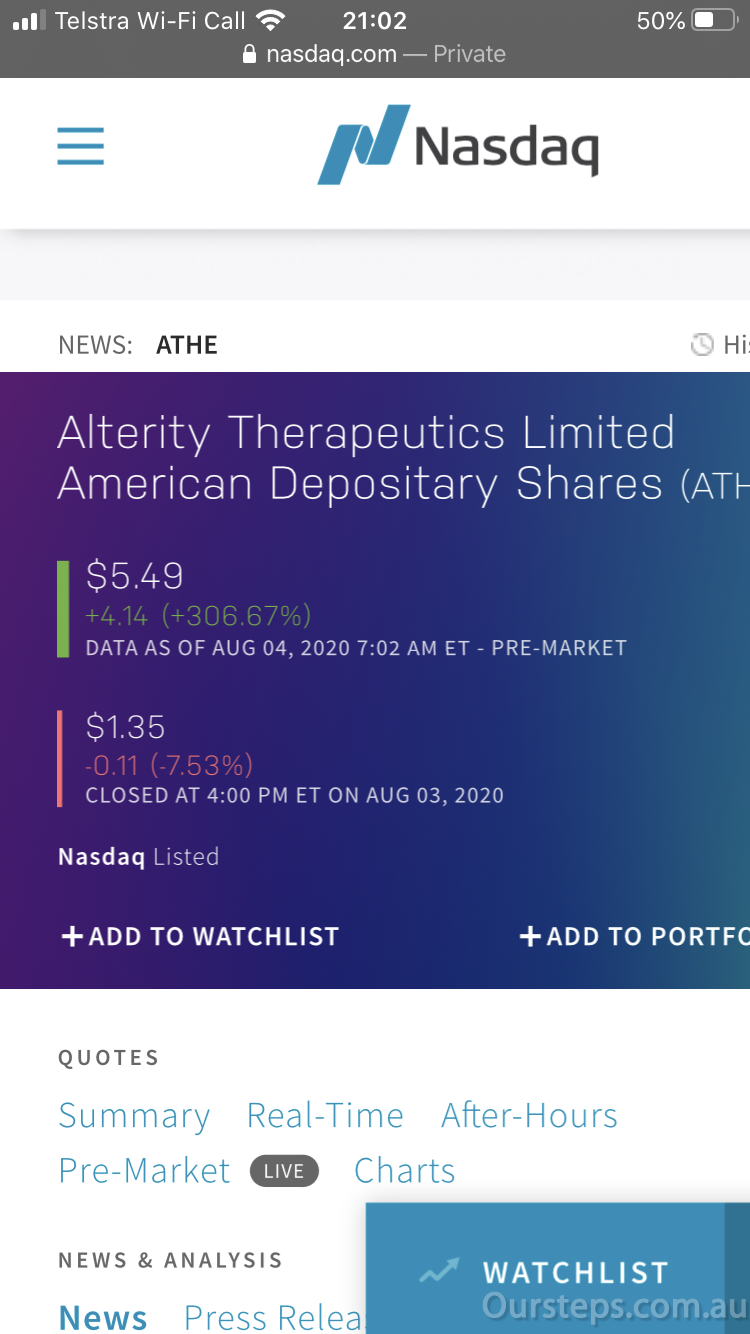Expand the floating Watchlist panel
Screen dimensions: 750x1334
click(575, 1272)
